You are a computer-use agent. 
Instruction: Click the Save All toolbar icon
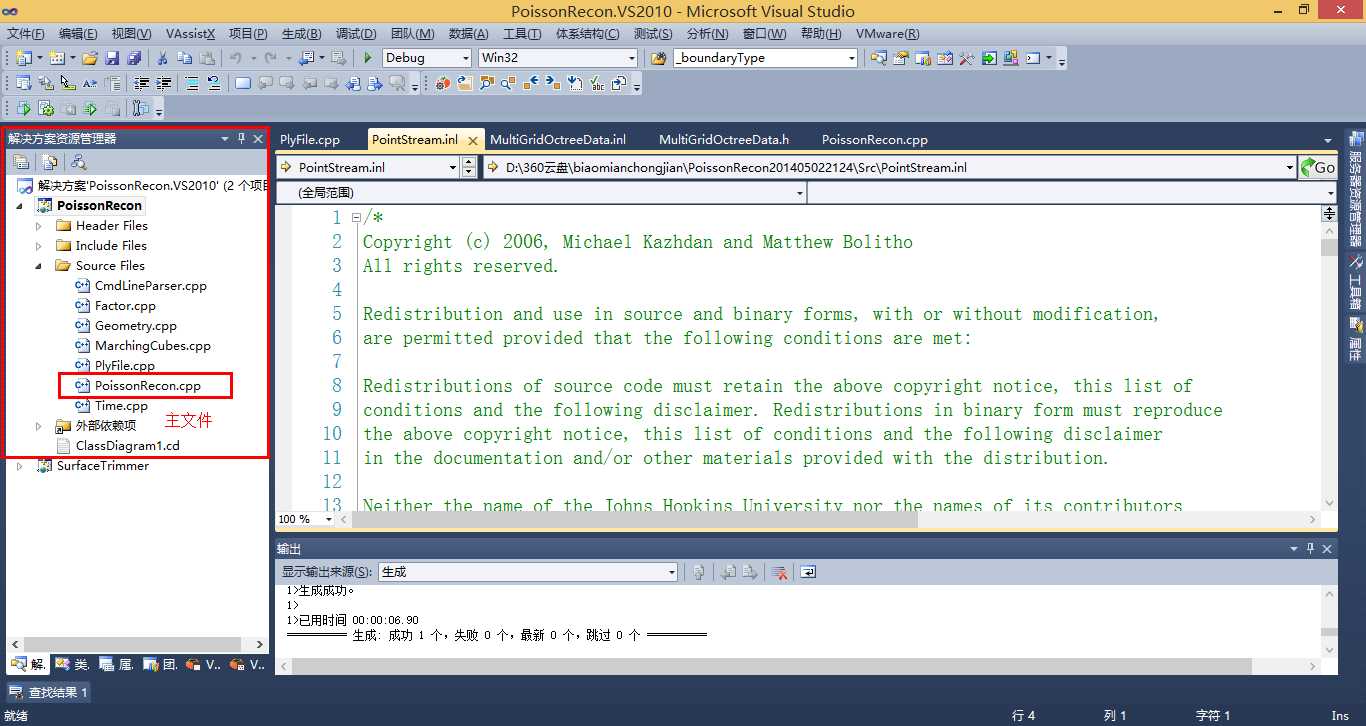pos(134,58)
